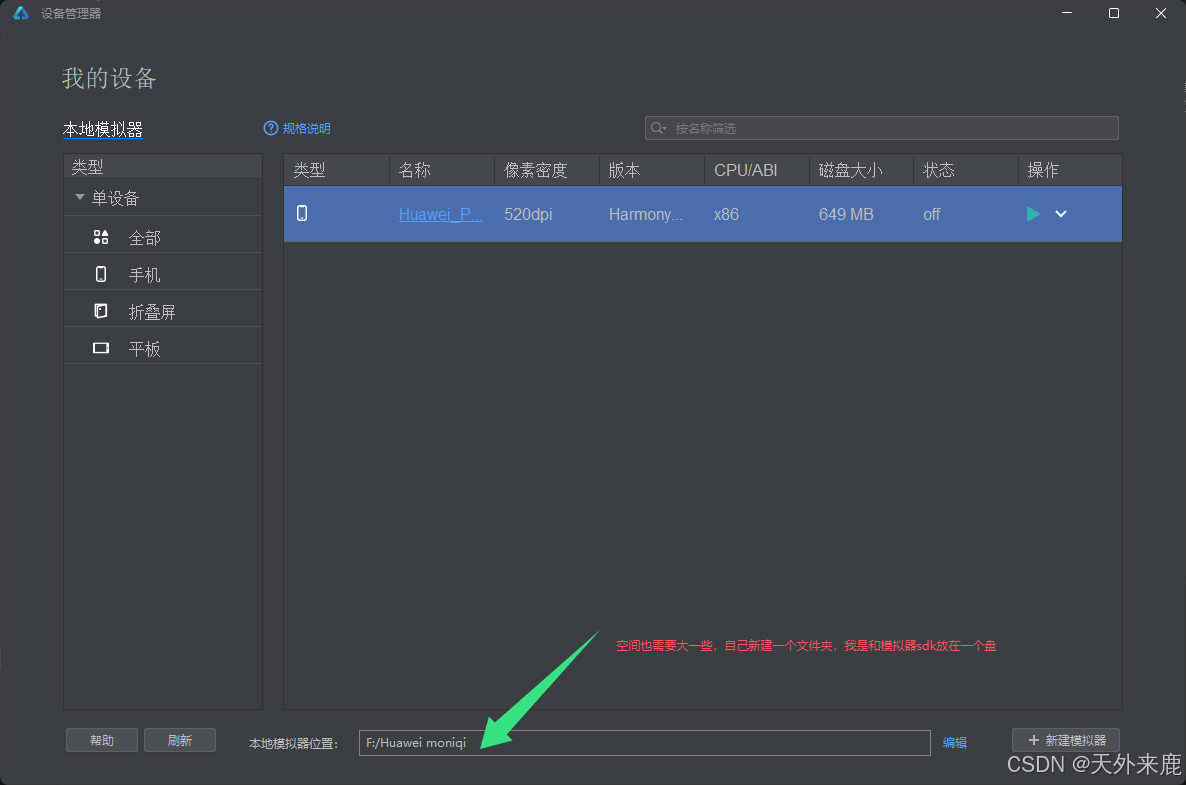
Task: Click the 手机 phone icon in the sidebar
Action: tap(101, 274)
